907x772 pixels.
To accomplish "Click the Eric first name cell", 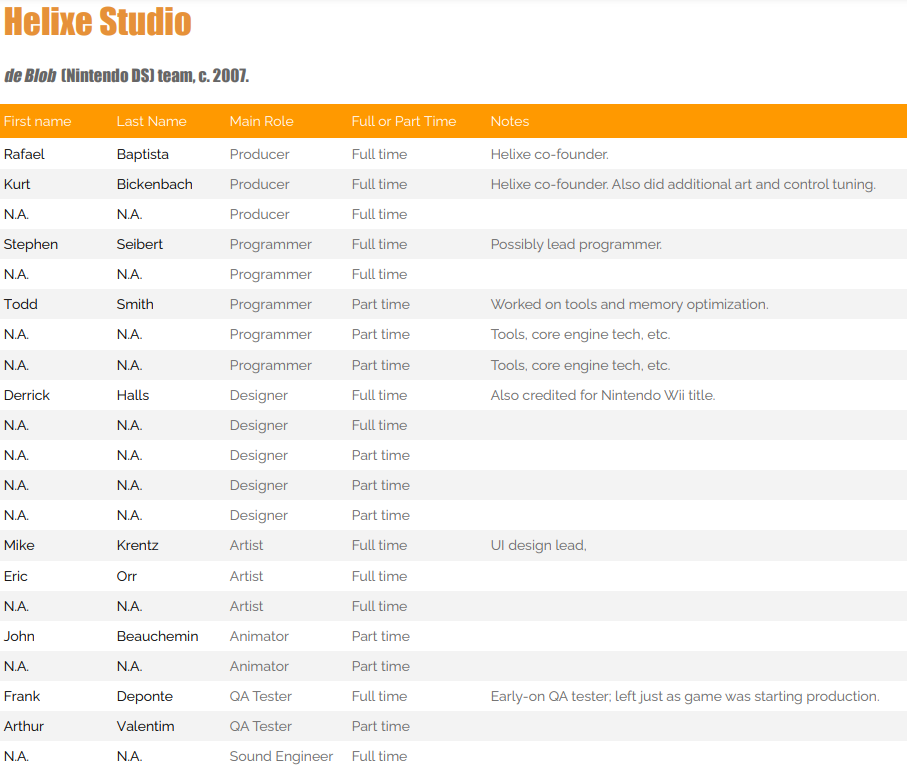I will coord(16,577).
